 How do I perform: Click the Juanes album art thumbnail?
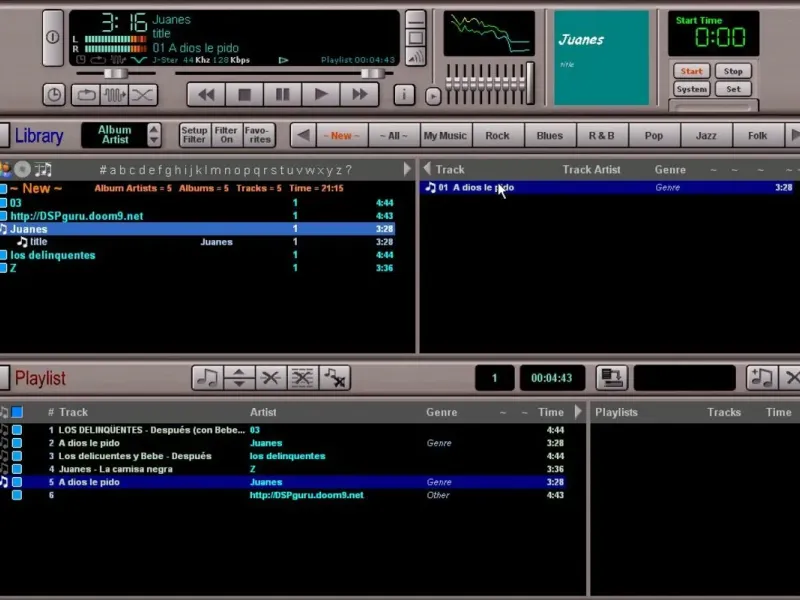(x=602, y=58)
